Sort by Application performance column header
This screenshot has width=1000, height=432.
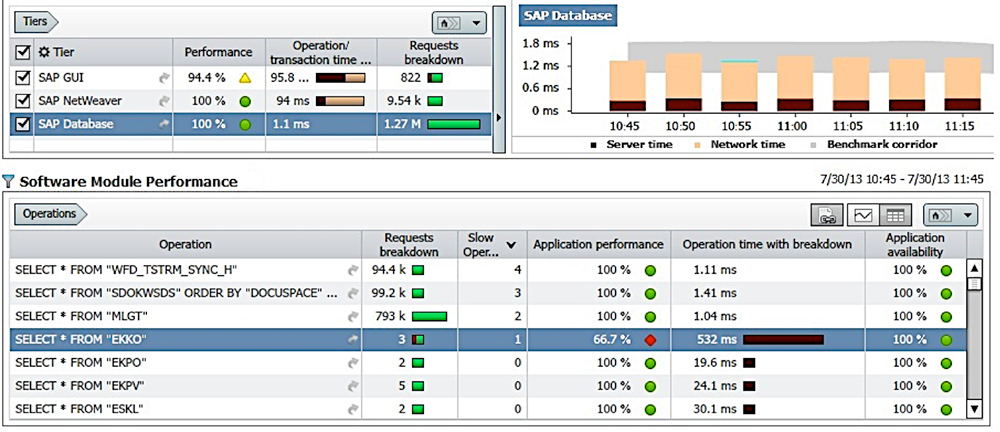tap(598, 244)
